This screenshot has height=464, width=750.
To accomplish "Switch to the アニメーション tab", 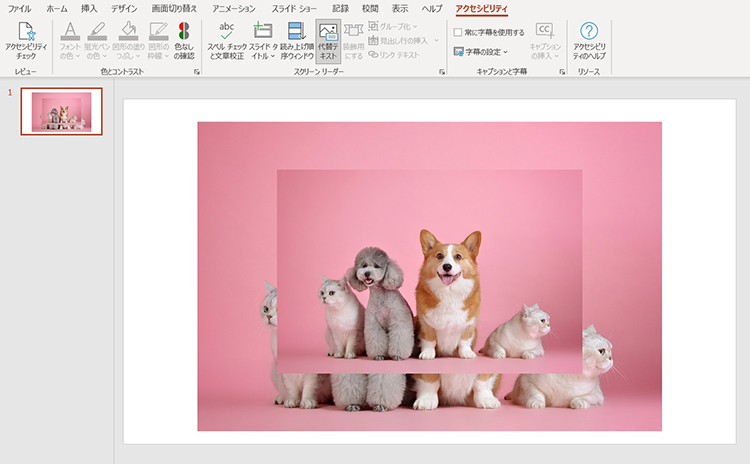I will [234, 8].
